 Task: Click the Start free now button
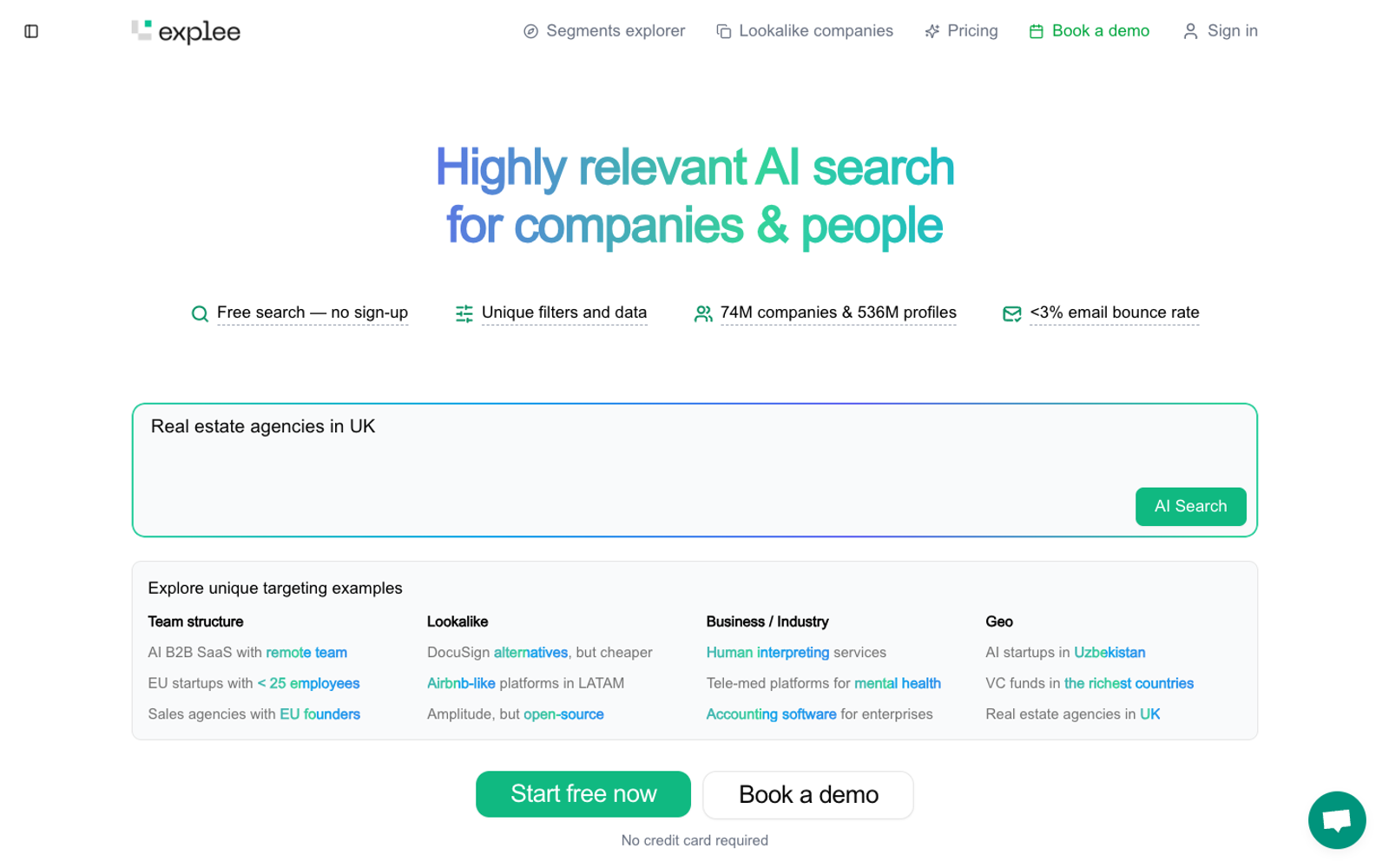pyautogui.click(x=583, y=793)
